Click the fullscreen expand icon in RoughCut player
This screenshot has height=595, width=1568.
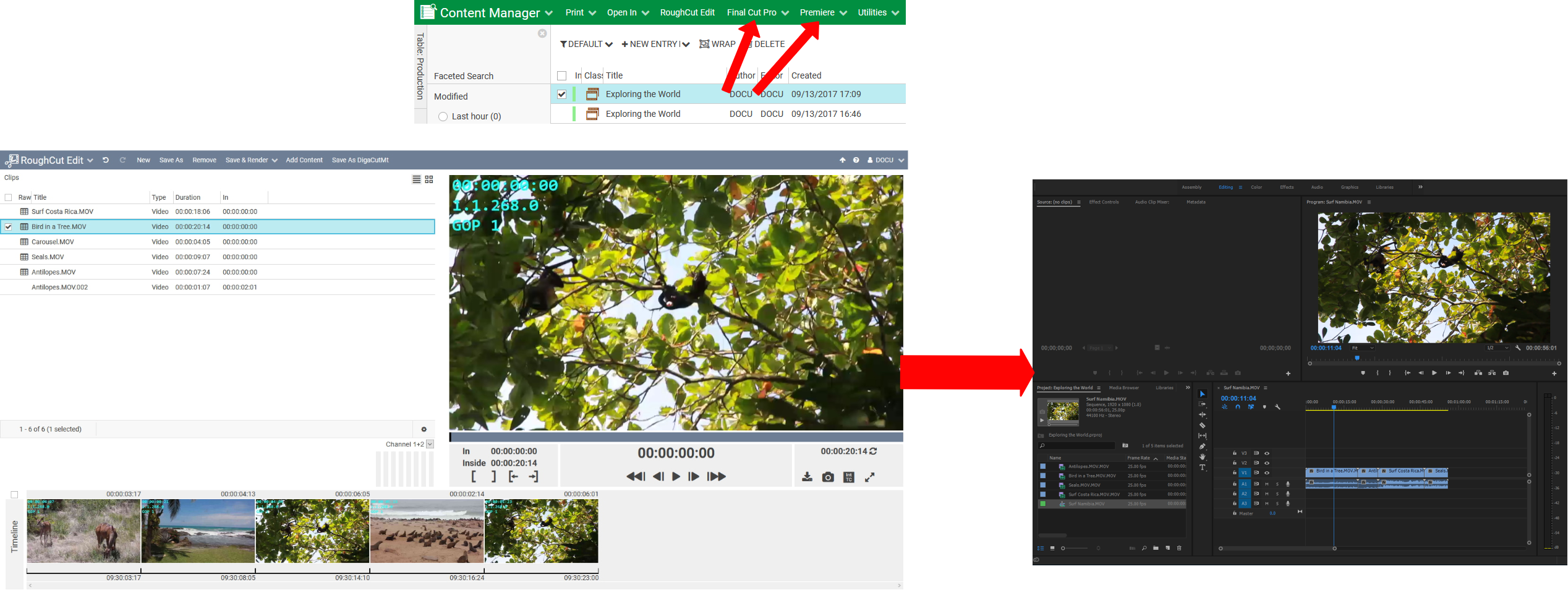coord(869,477)
